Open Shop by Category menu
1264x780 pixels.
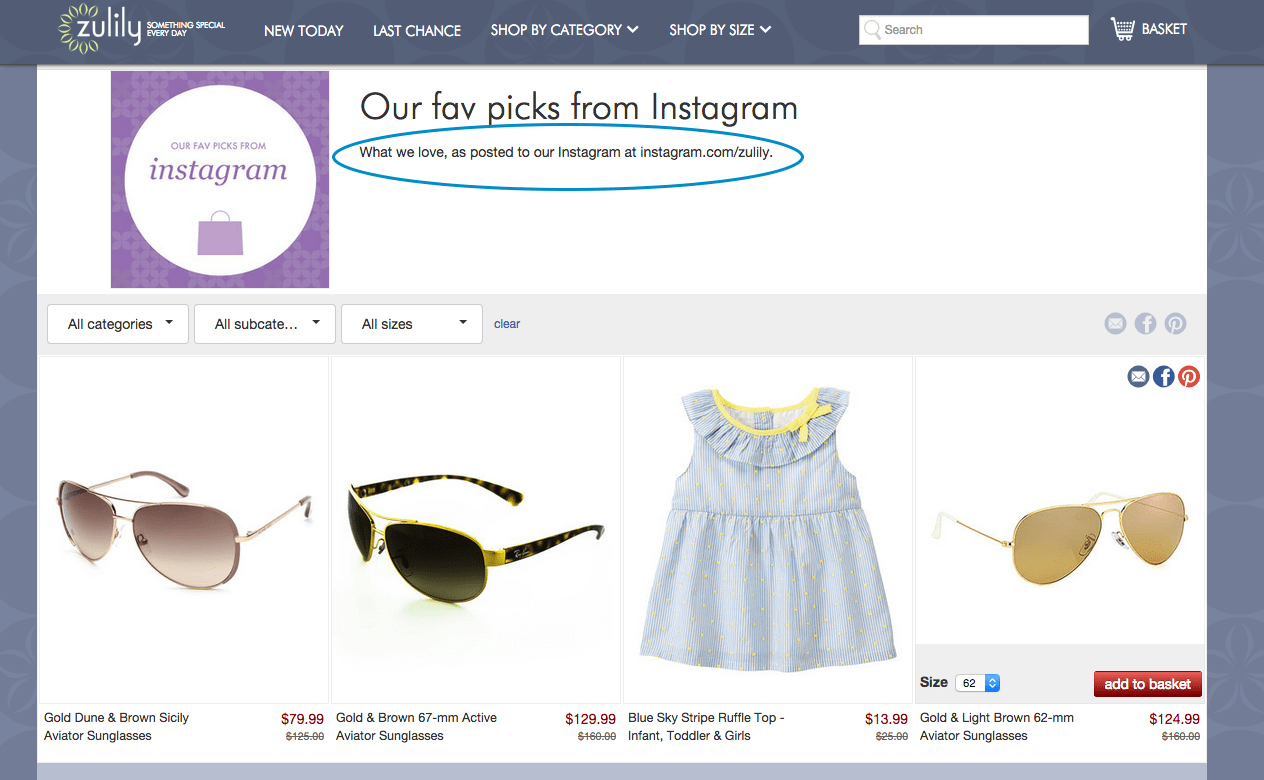(x=564, y=30)
